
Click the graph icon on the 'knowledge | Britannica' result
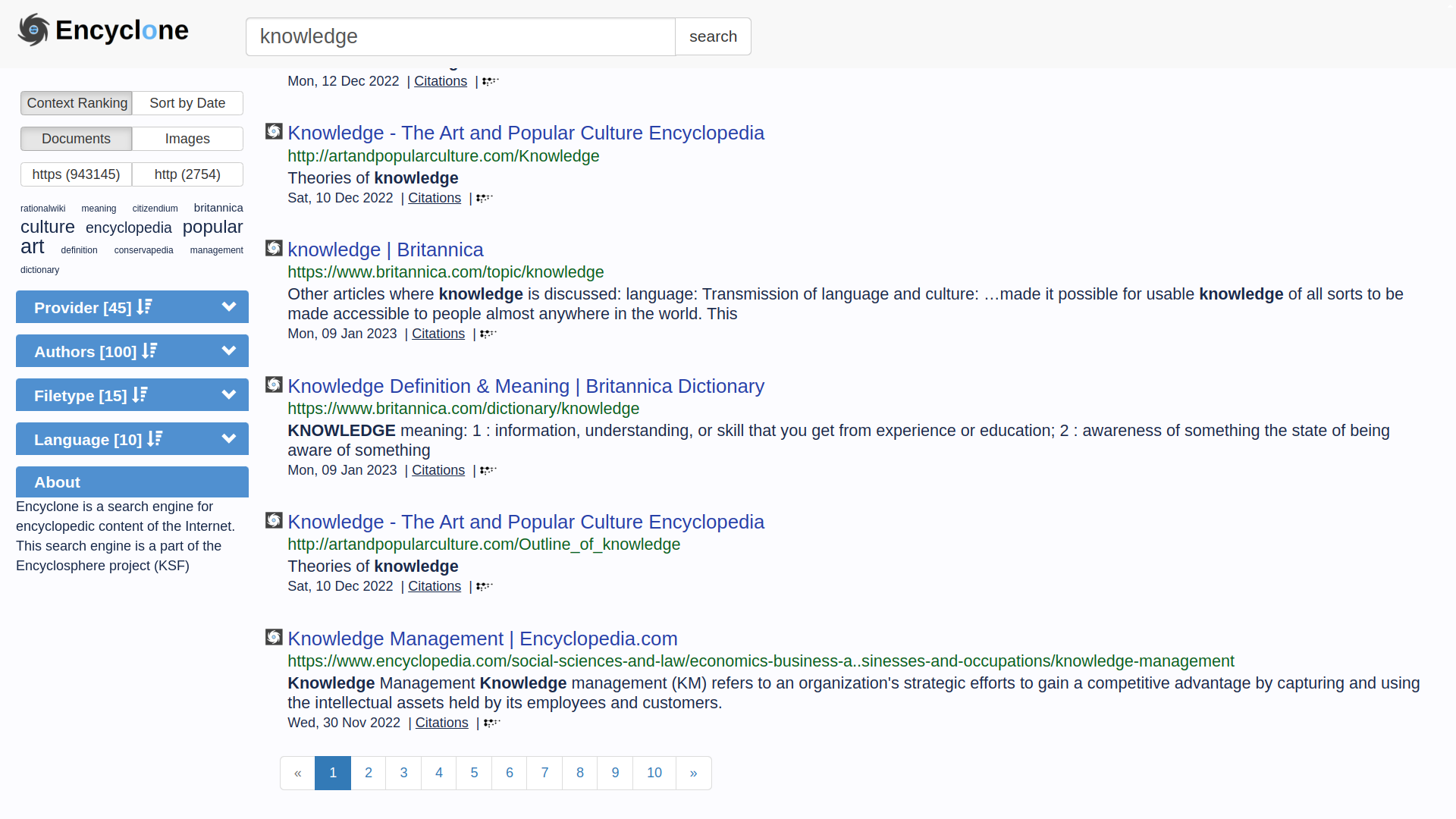coord(488,334)
